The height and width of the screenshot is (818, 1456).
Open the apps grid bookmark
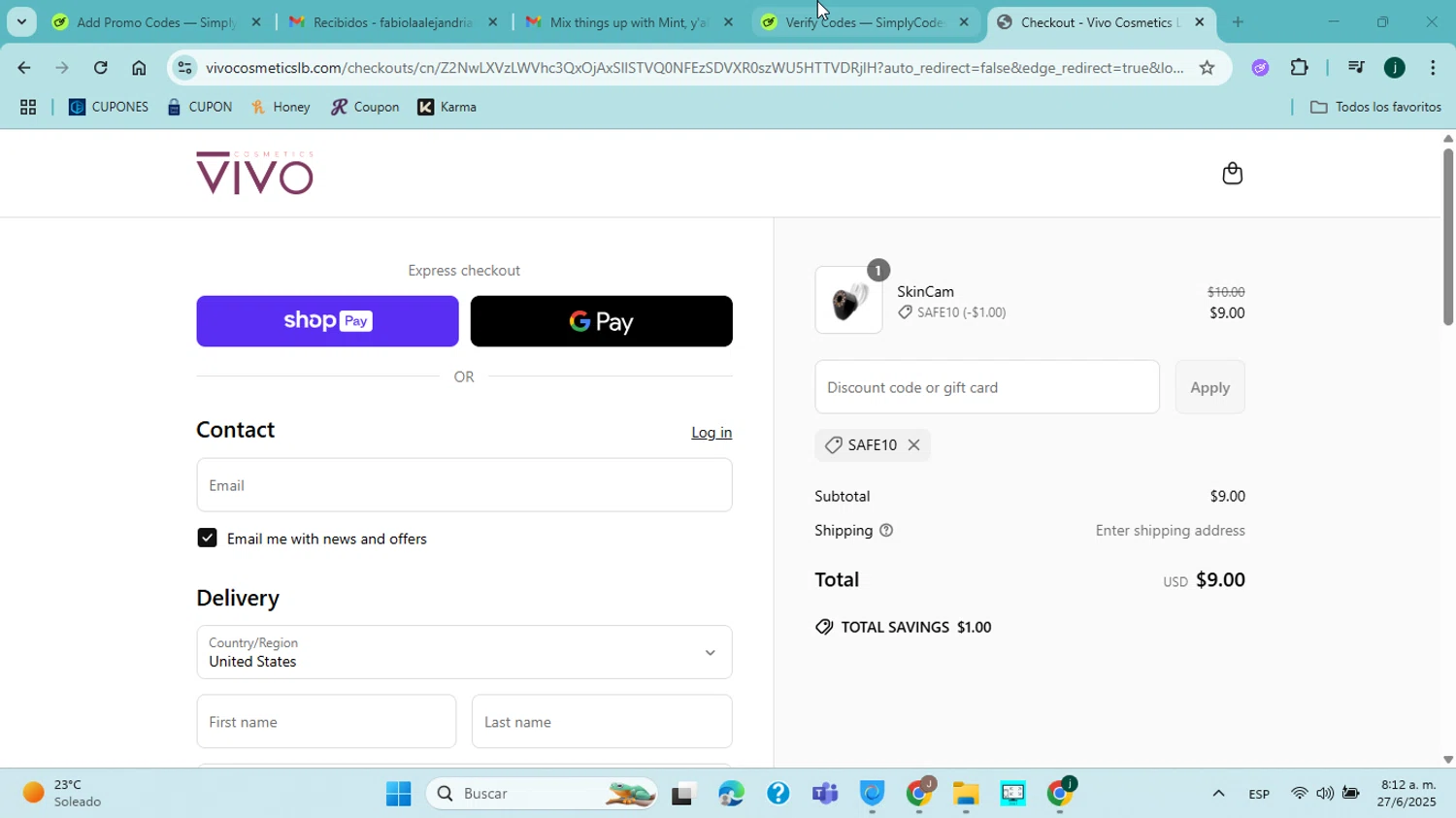coord(28,108)
